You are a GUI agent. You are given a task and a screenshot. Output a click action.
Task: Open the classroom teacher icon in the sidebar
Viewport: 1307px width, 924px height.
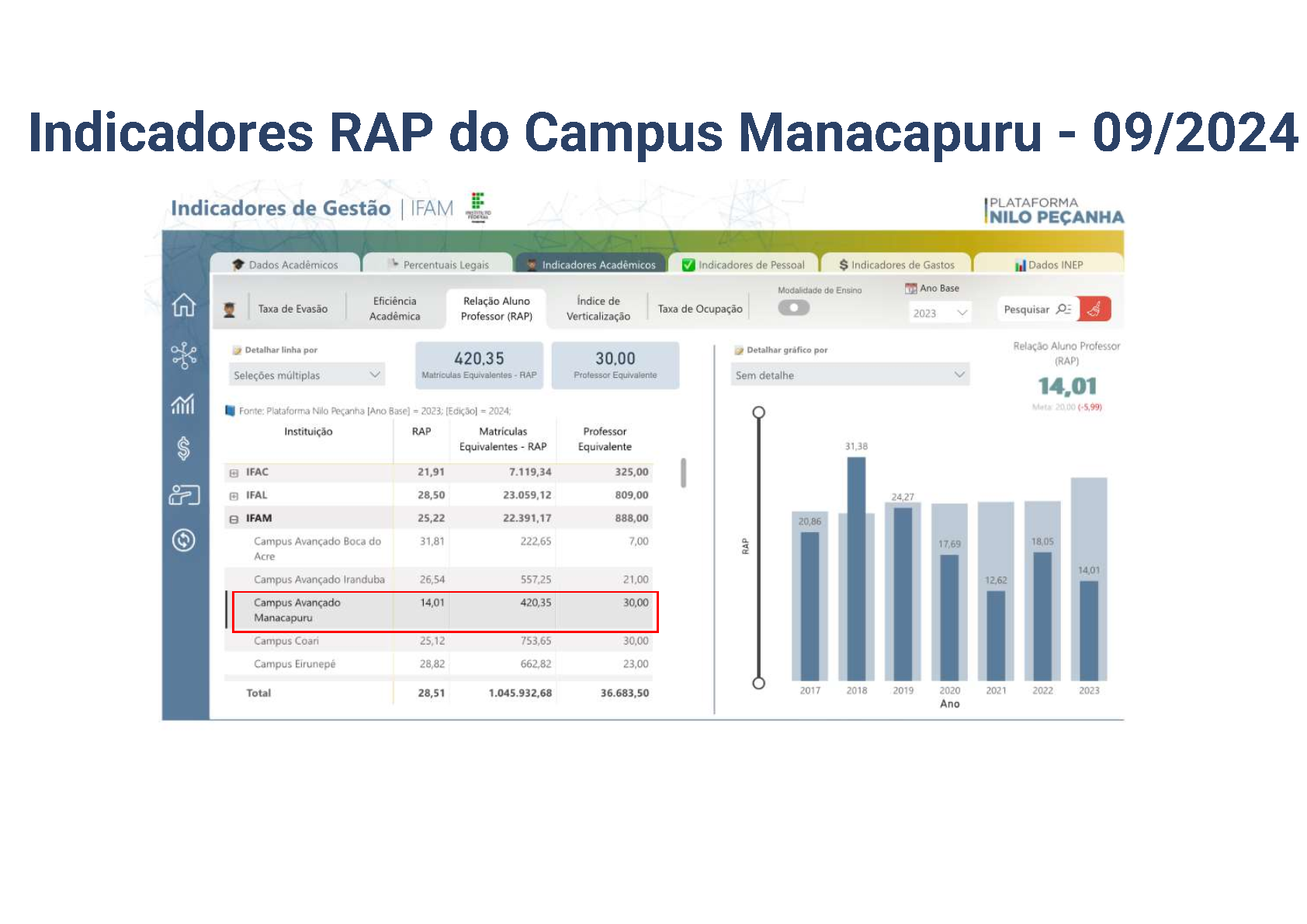184,495
